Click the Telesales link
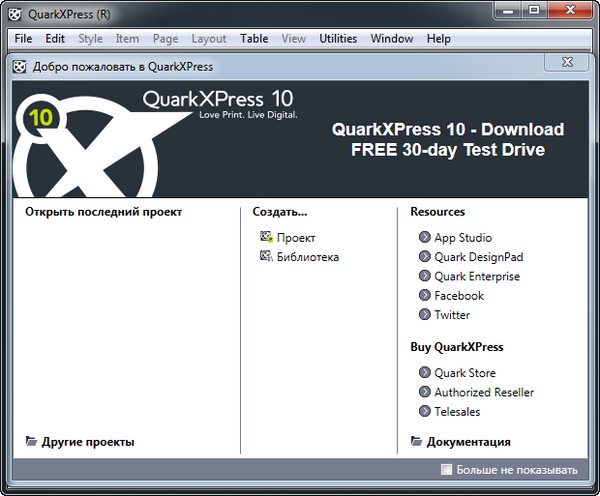Image resolution: width=600 pixels, height=496 pixels. (x=456, y=412)
